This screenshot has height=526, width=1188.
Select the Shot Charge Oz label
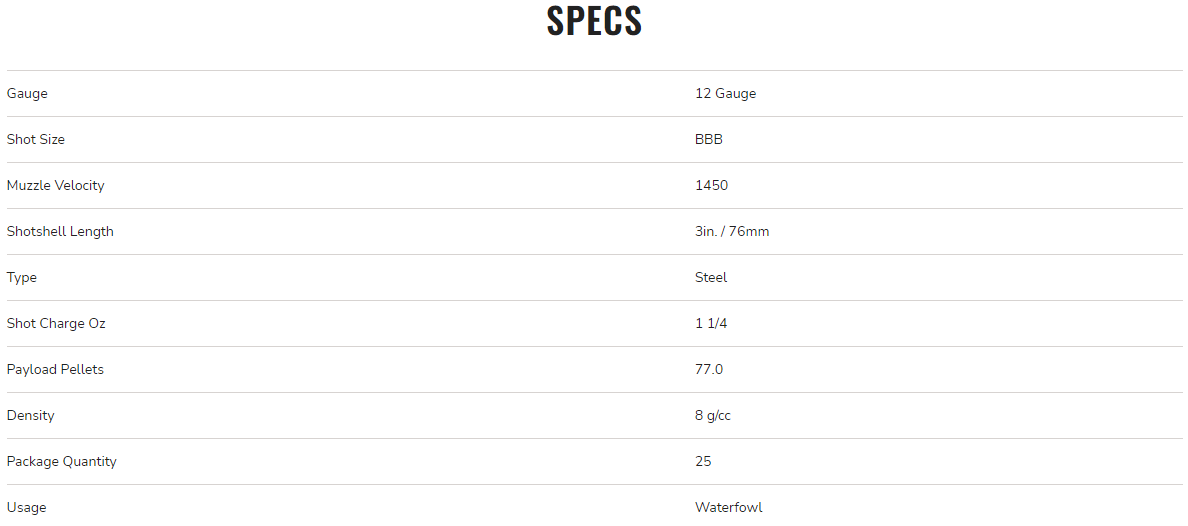coord(56,324)
